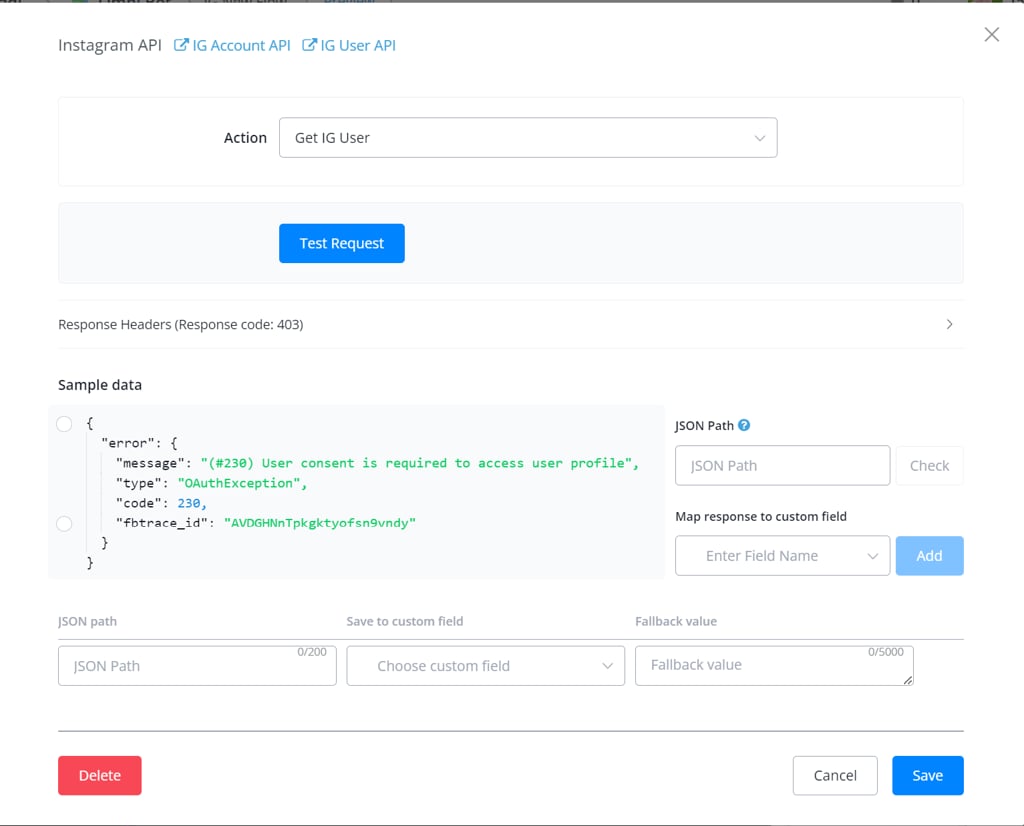
Task: Focus the Fallback value text area
Action: coord(774,665)
